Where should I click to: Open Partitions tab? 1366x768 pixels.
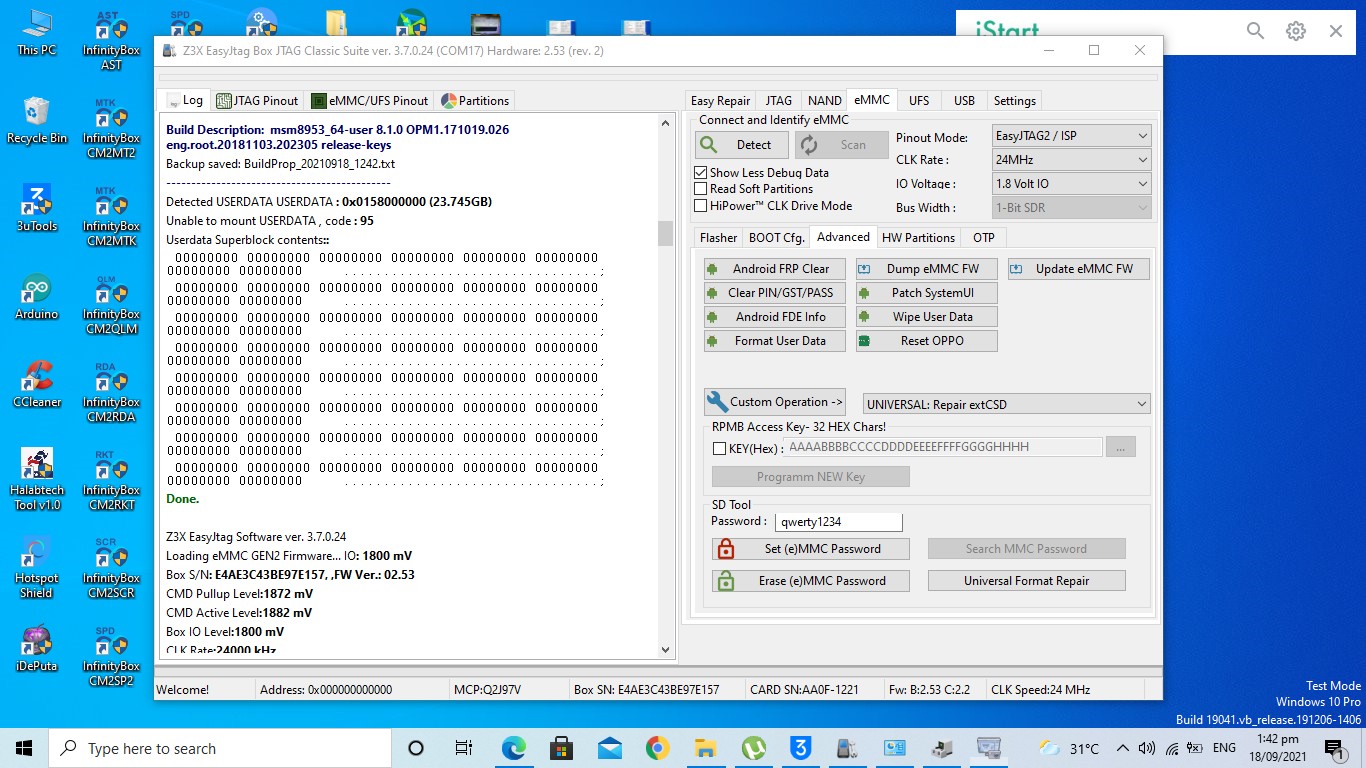pyautogui.click(x=475, y=100)
